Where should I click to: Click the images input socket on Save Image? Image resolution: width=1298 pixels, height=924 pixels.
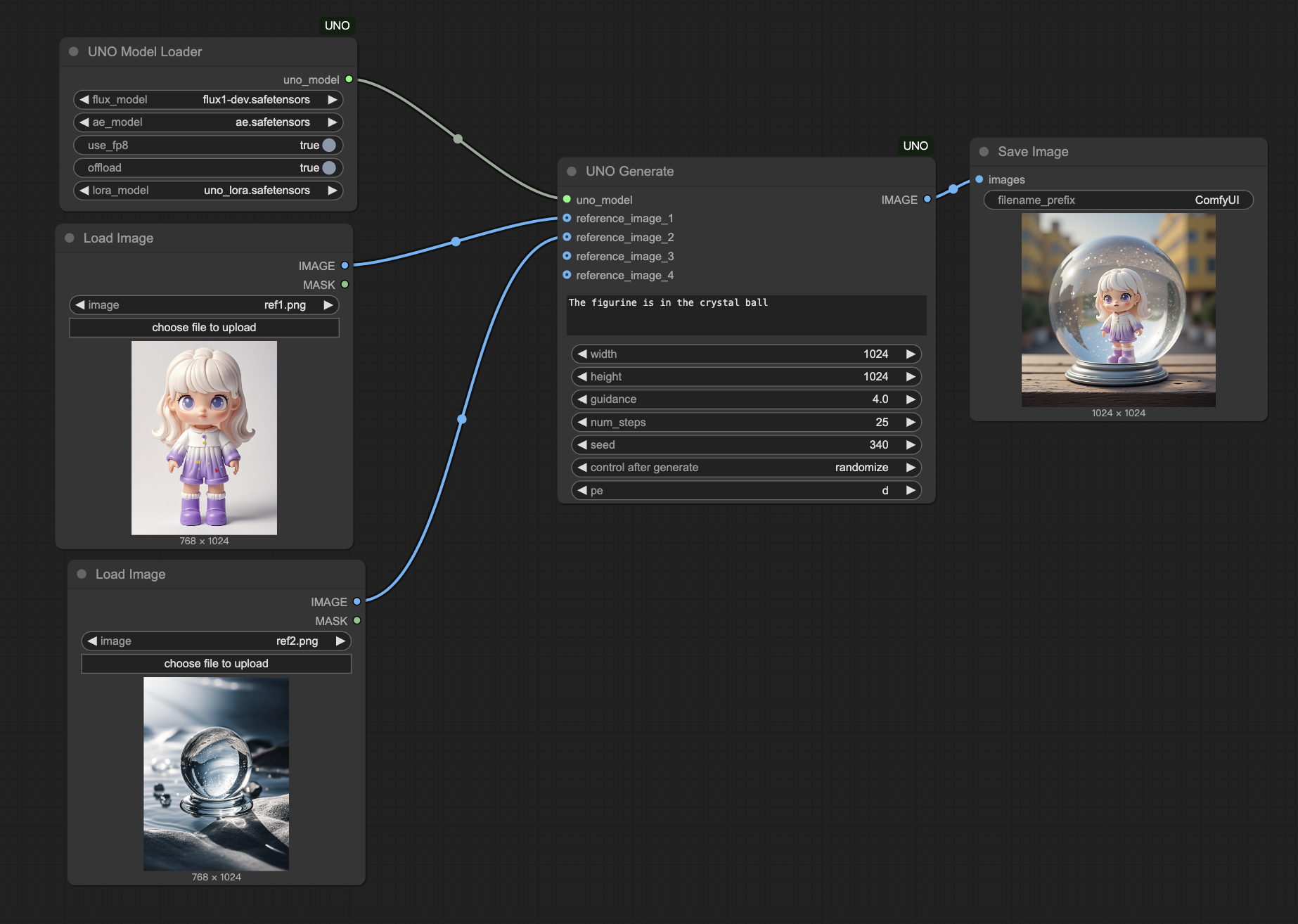(979, 179)
